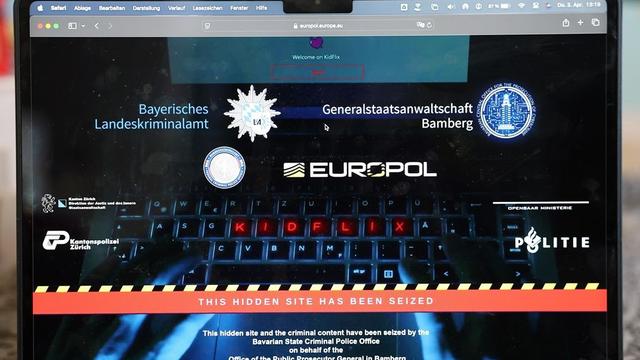This screenshot has height=360, width=640.
Task: Click the POLITIE logo
Action: (x=552, y=240)
